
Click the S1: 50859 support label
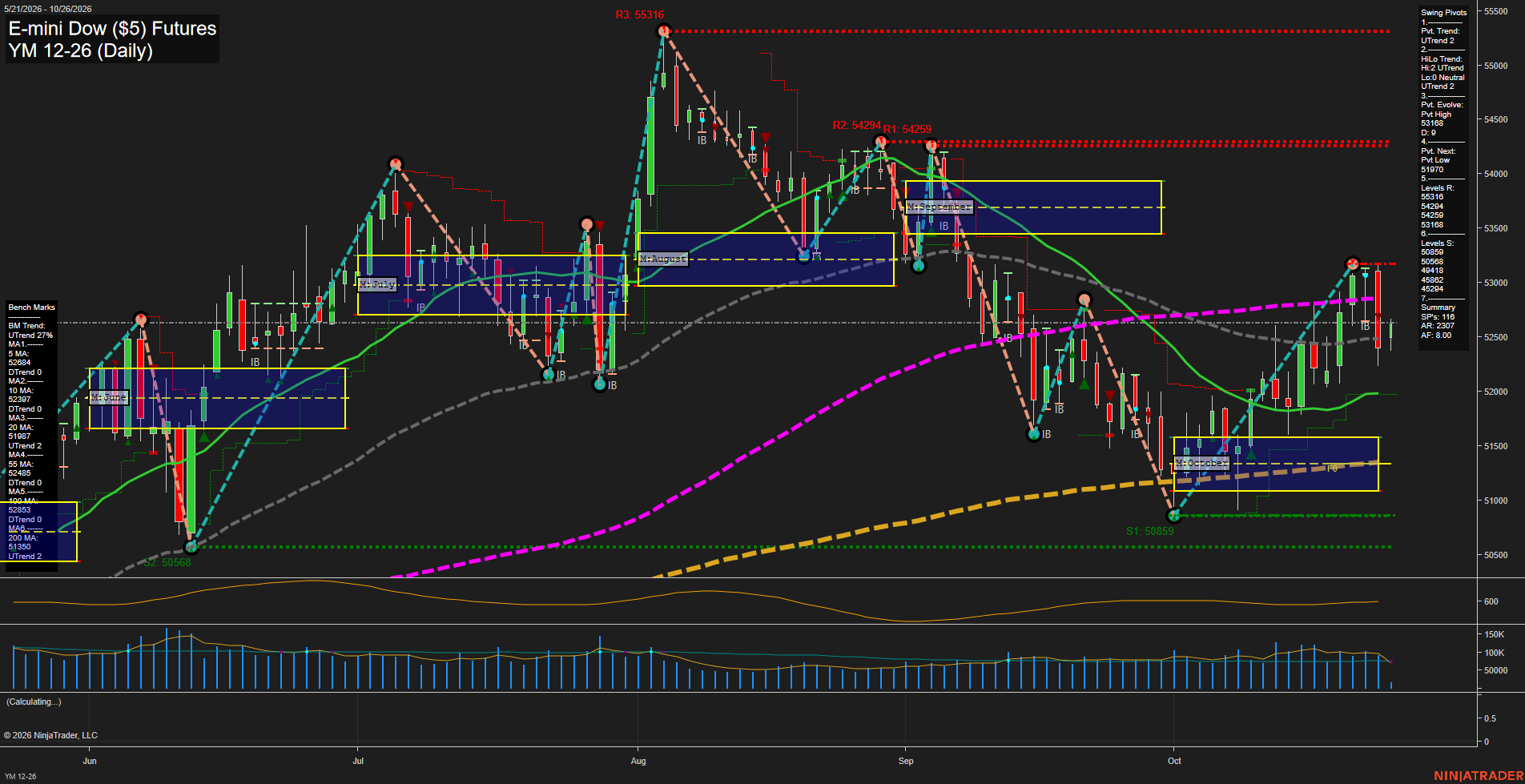pos(1149,531)
